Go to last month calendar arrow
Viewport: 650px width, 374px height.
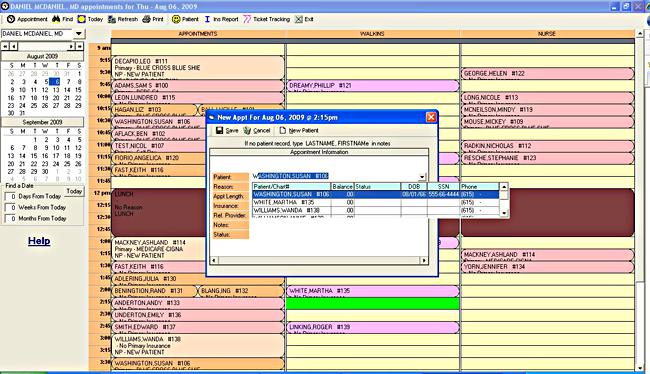tap(80, 46)
